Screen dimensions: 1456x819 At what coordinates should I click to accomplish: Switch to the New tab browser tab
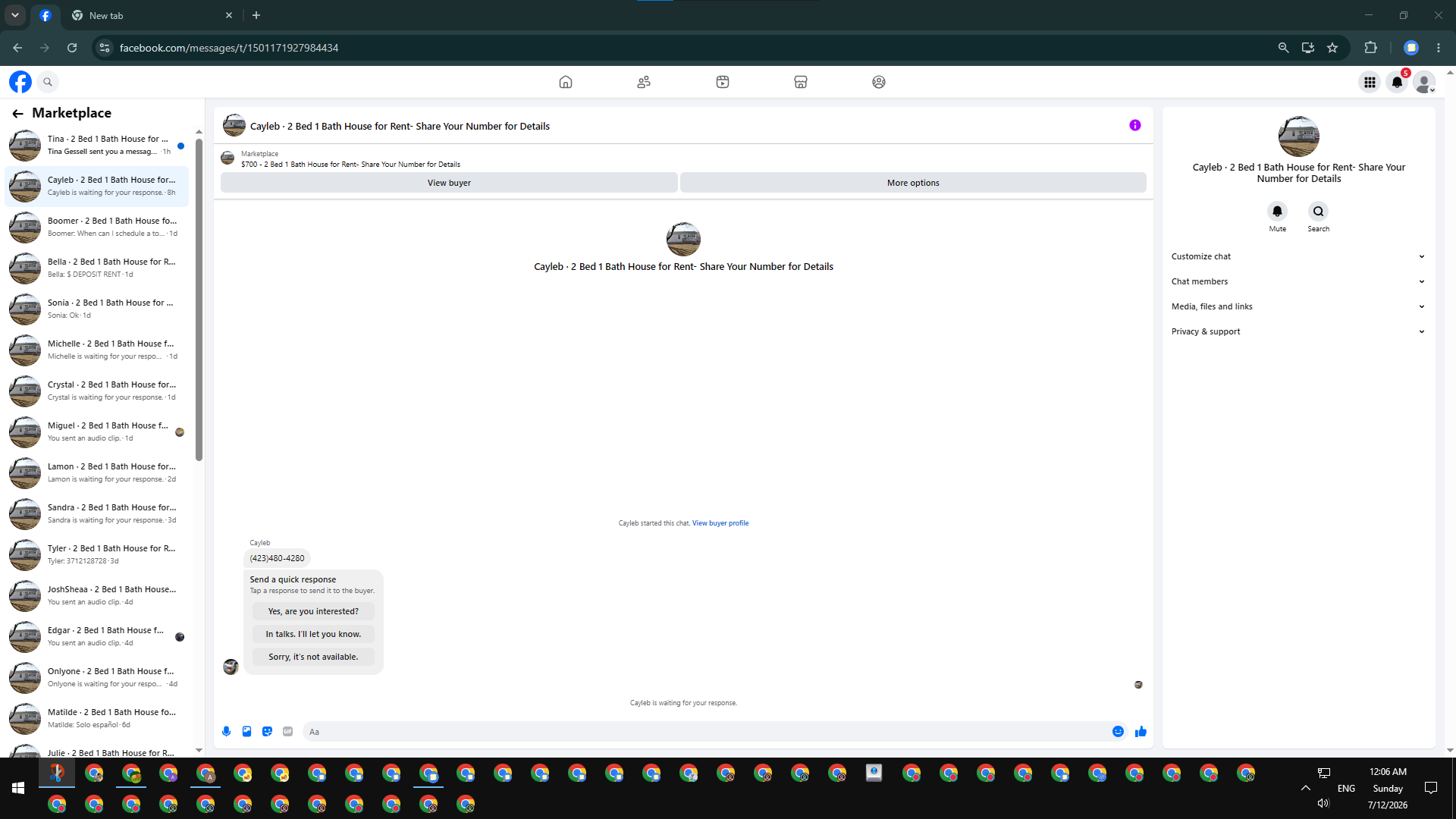pos(152,15)
